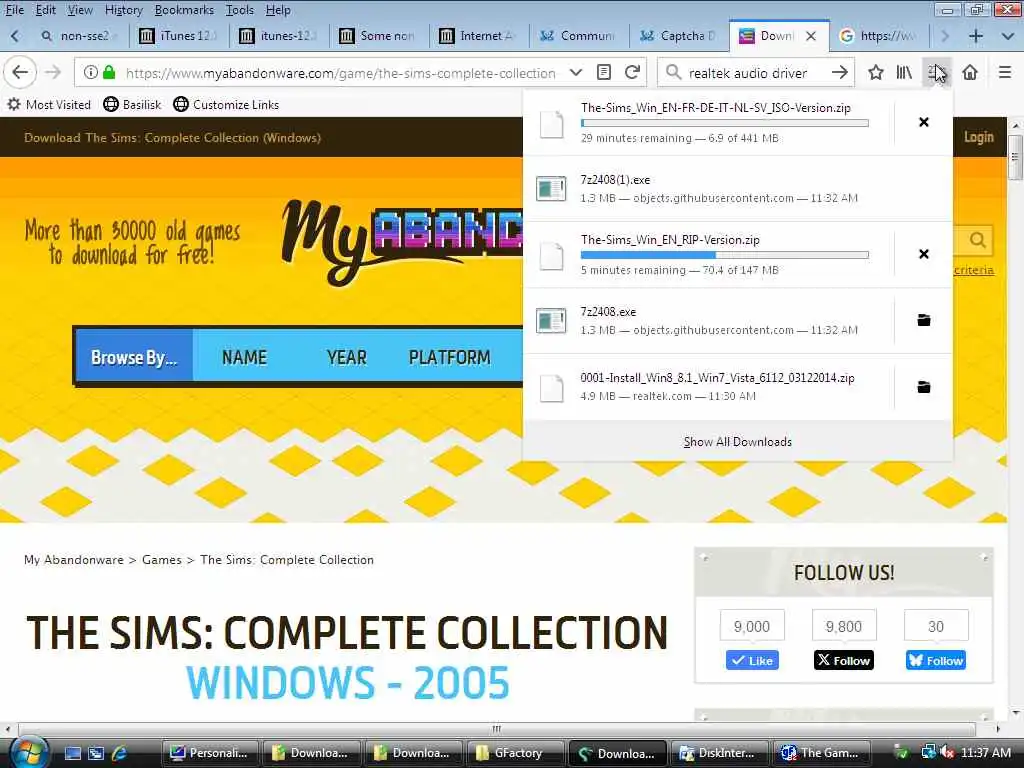
Task: Reload the current page
Action: (x=632, y=72)
